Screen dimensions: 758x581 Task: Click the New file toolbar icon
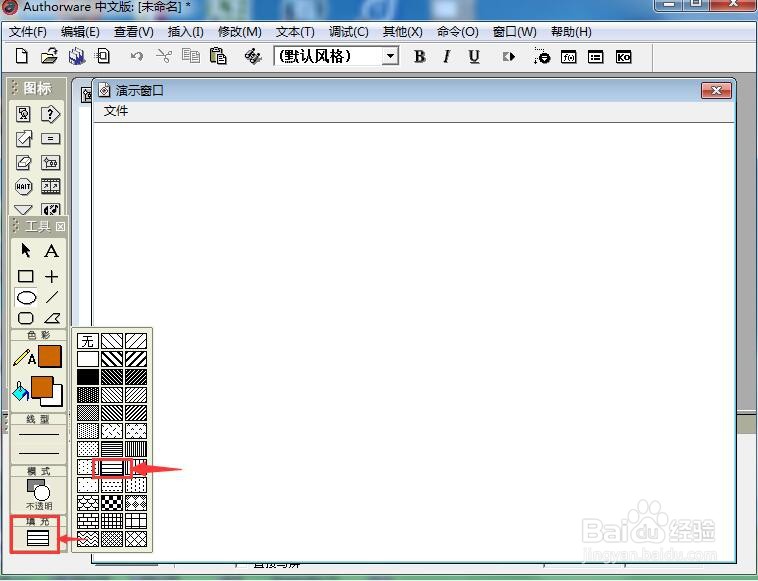(21, 57)
